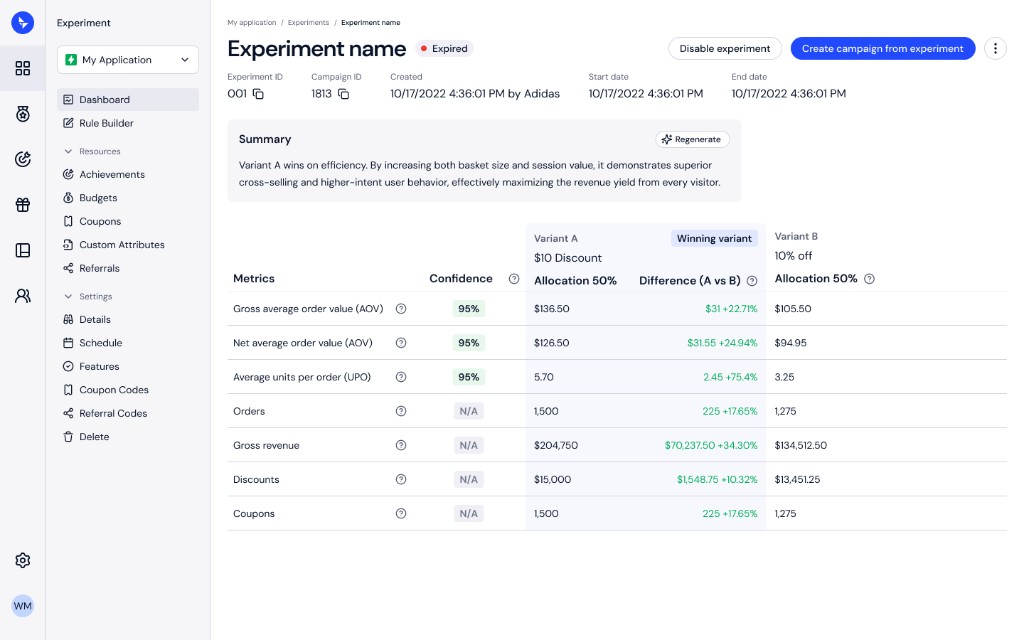Click Variant A discounts value $15,000
Viewport: 1024px width, 640px height.
point(552,479)
